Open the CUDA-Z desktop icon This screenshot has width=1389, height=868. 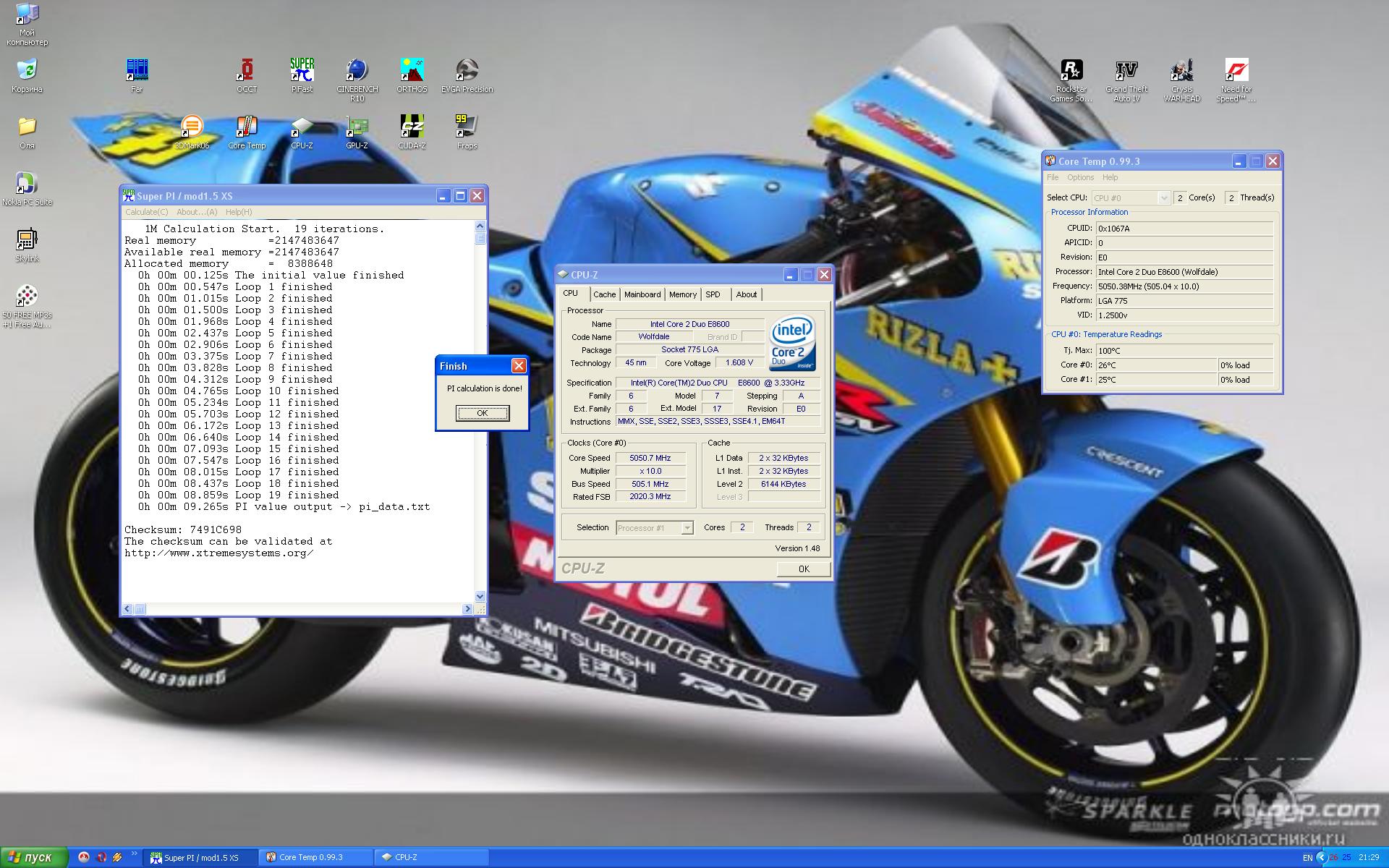point(412,132)
